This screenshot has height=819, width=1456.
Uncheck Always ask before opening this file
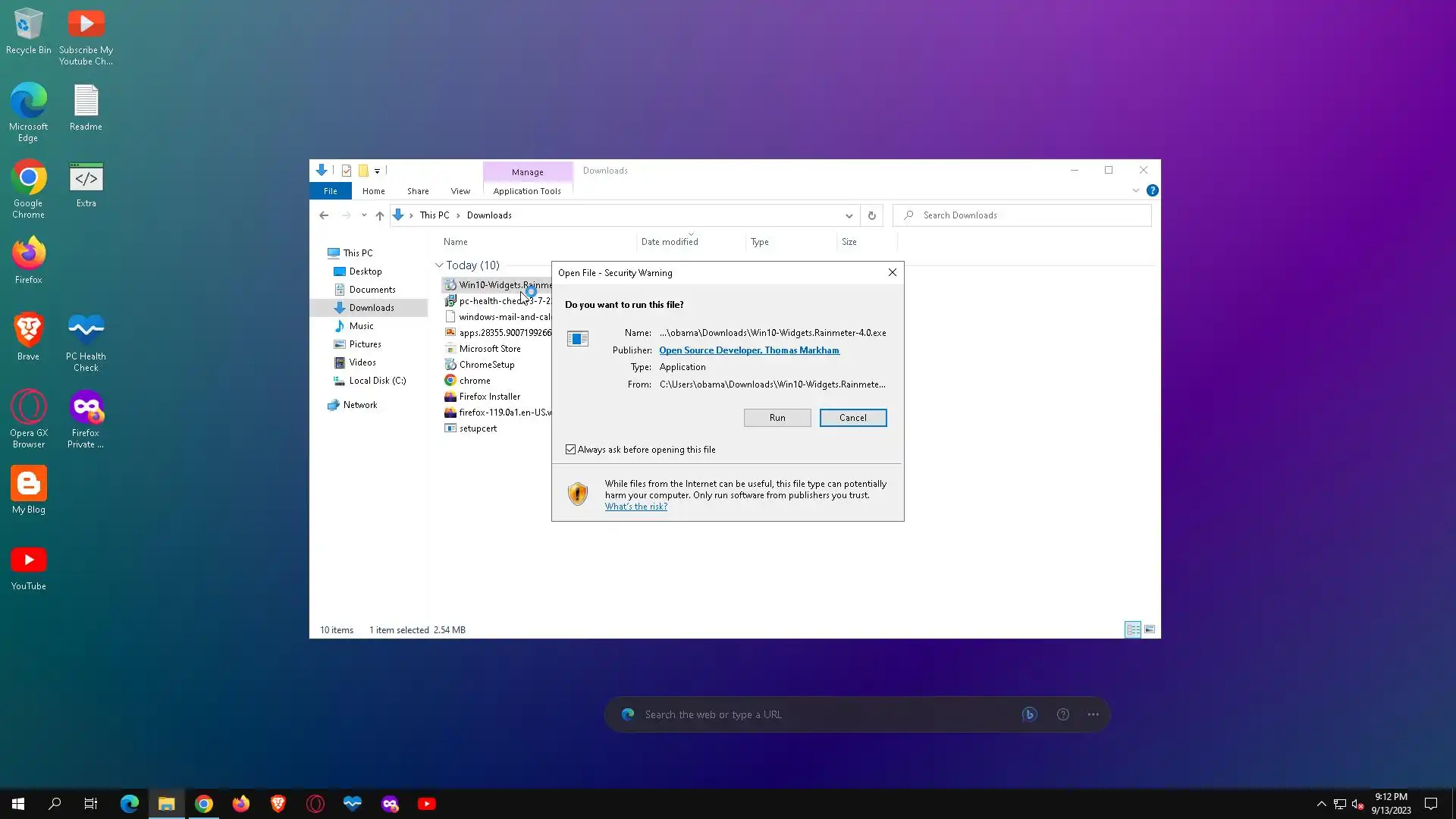point(570,450)
